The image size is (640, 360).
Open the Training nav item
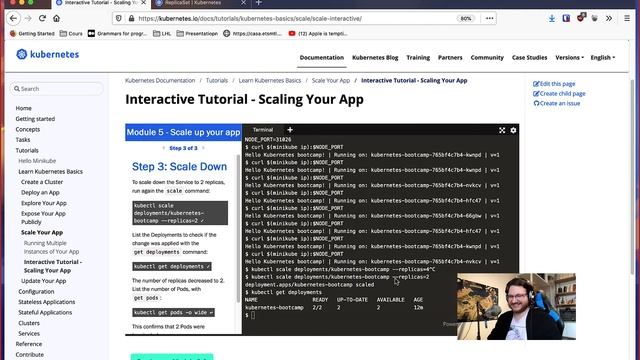pos(418,58)
